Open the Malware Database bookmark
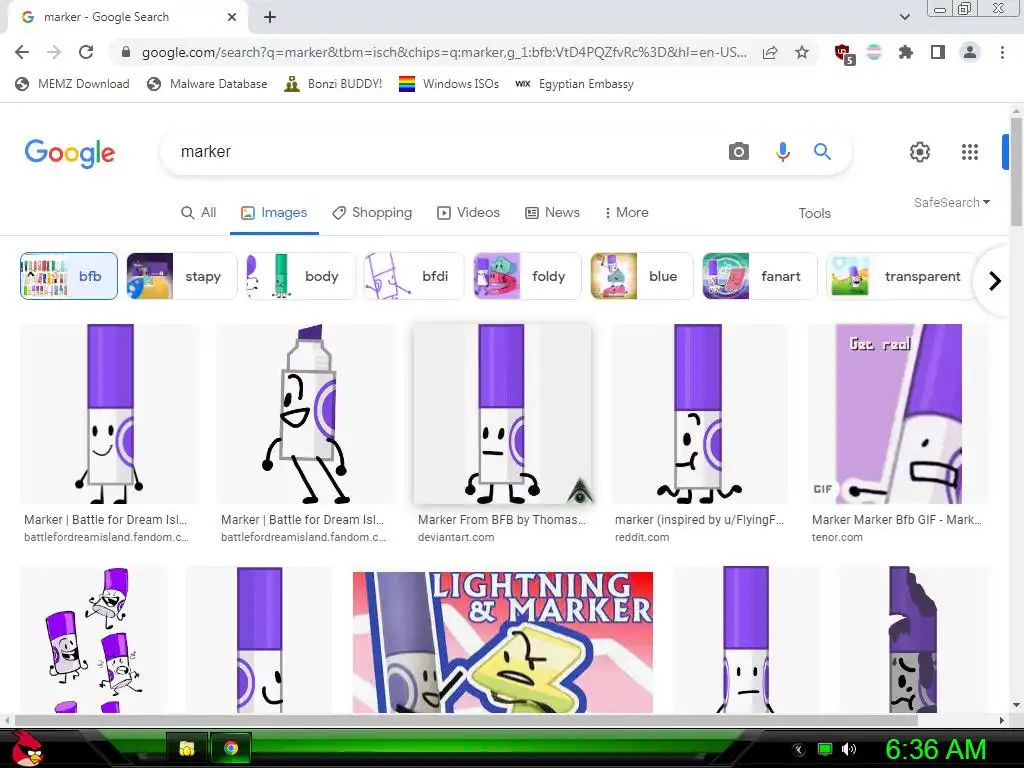Image resolution: width=1024 pixels, height=768 pixels. tap(208, 84)
